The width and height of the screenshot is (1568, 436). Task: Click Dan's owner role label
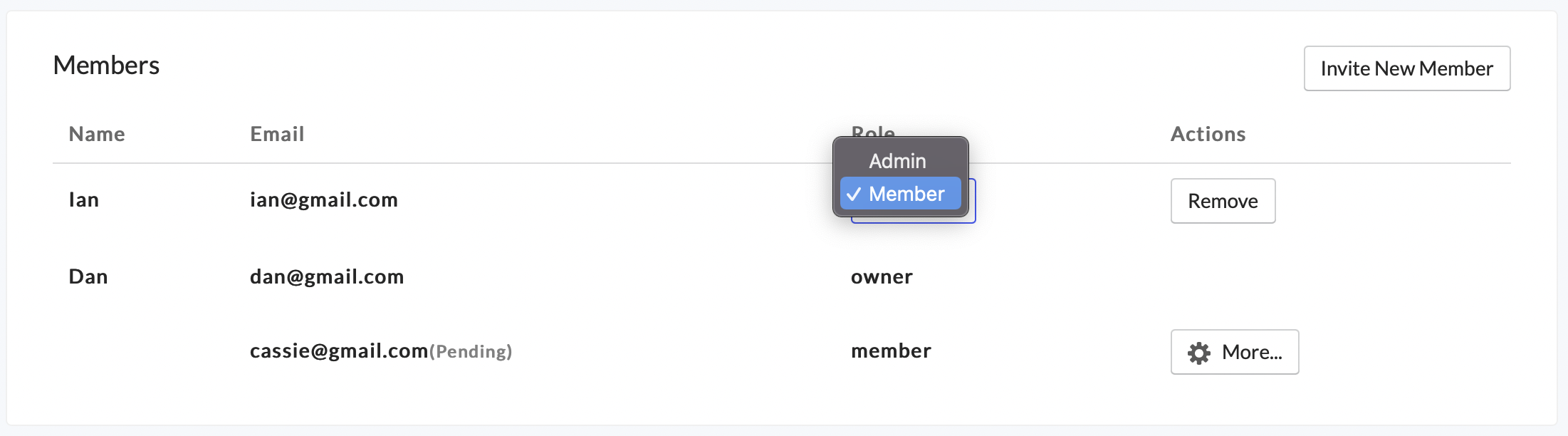pos(882,276)
